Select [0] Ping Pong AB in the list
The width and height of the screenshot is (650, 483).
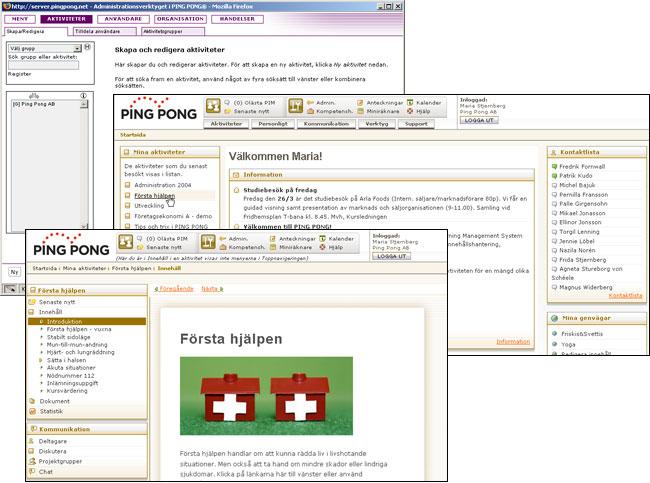34,104
